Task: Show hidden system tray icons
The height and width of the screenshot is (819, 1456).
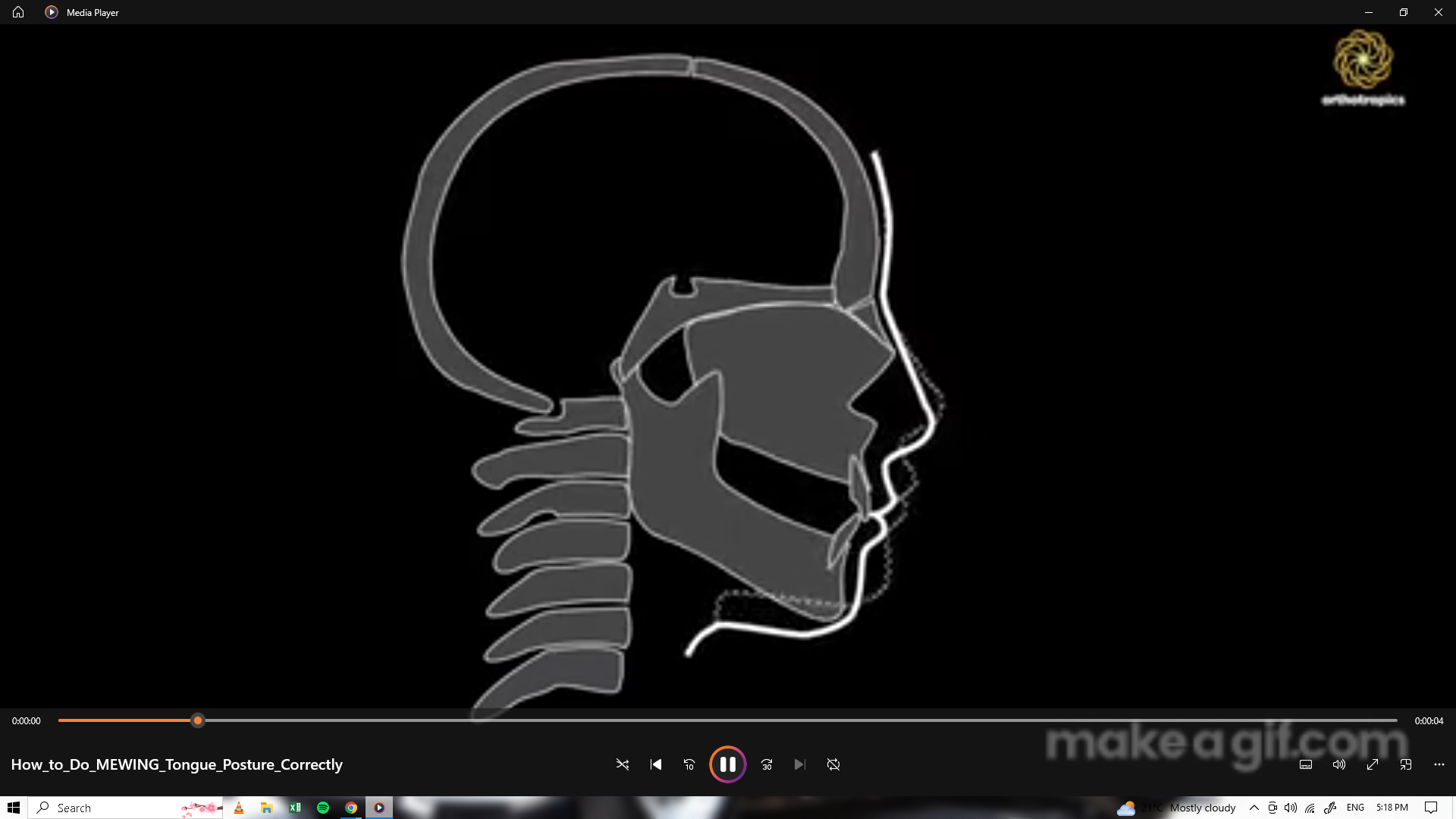Action: click(x=1254, y=808)
